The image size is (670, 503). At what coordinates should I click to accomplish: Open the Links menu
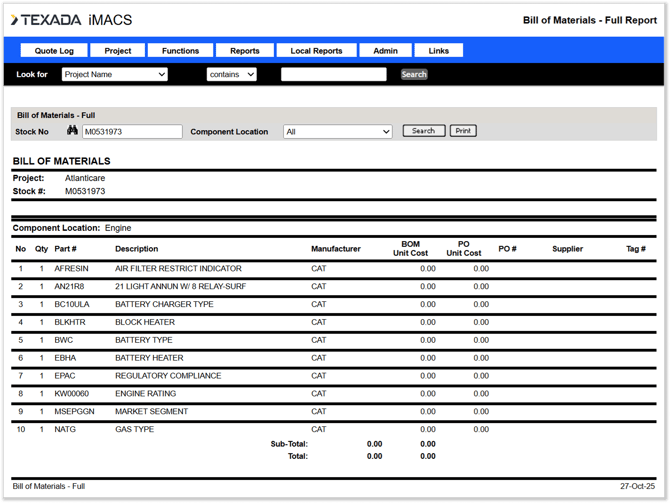tap(439, 50)
